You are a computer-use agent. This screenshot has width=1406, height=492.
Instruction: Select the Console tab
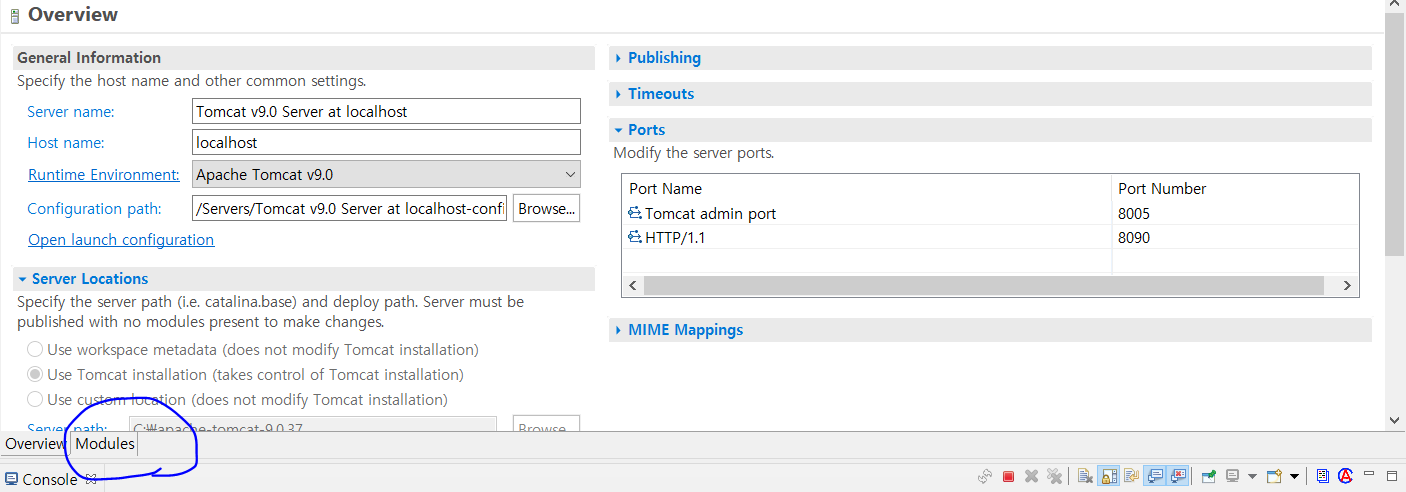click(50, 479)
